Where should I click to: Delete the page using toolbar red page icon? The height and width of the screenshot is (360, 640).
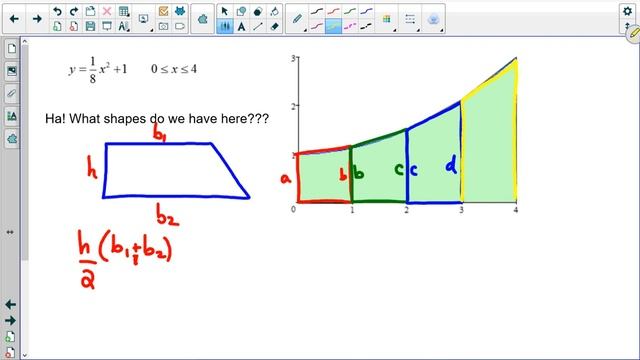[74, 27]
